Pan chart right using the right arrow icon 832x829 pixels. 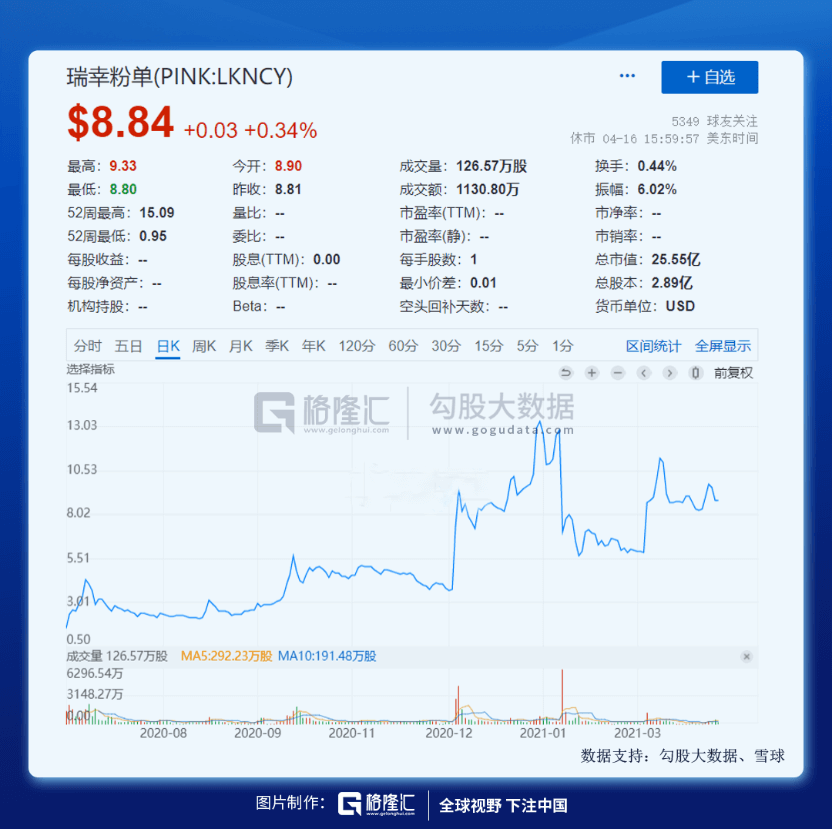tap(668, 373)
